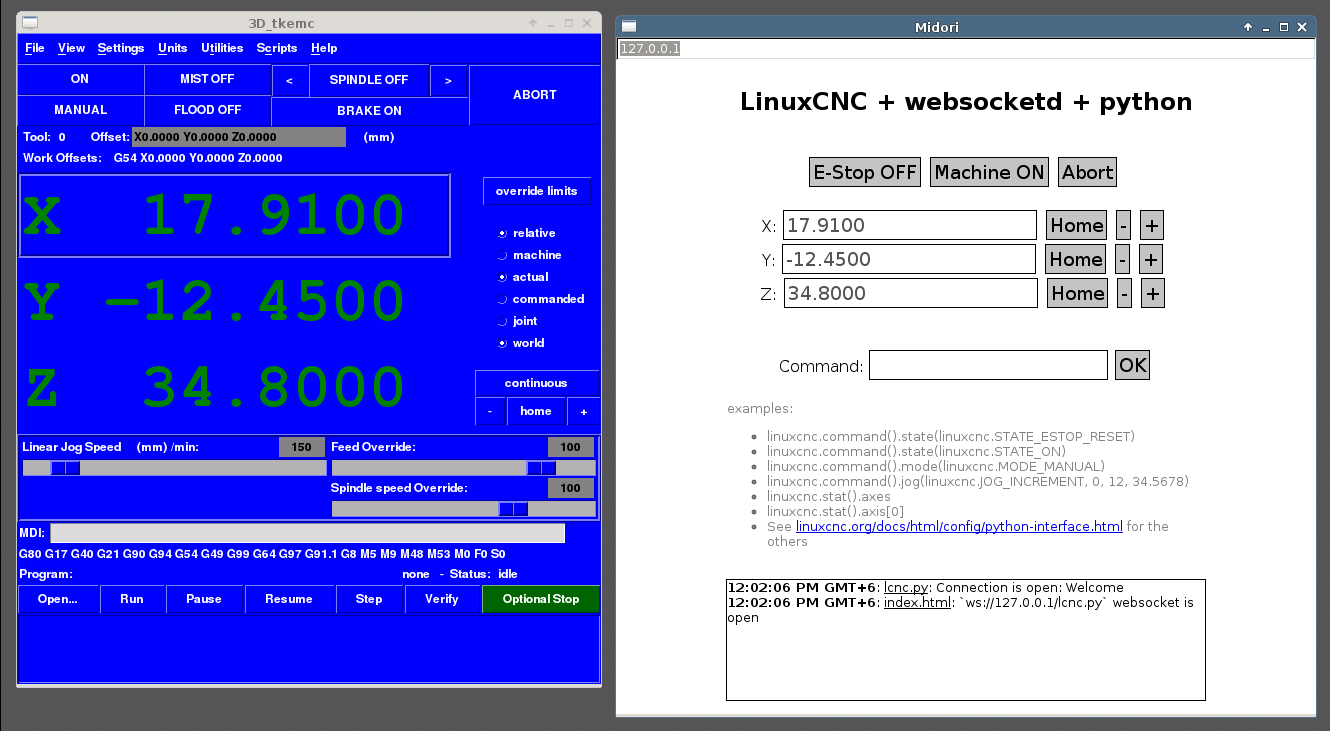This screenshot has height=731, width=1330.
Task: Select the X axis position readout in tkemc
Action: 235,216
